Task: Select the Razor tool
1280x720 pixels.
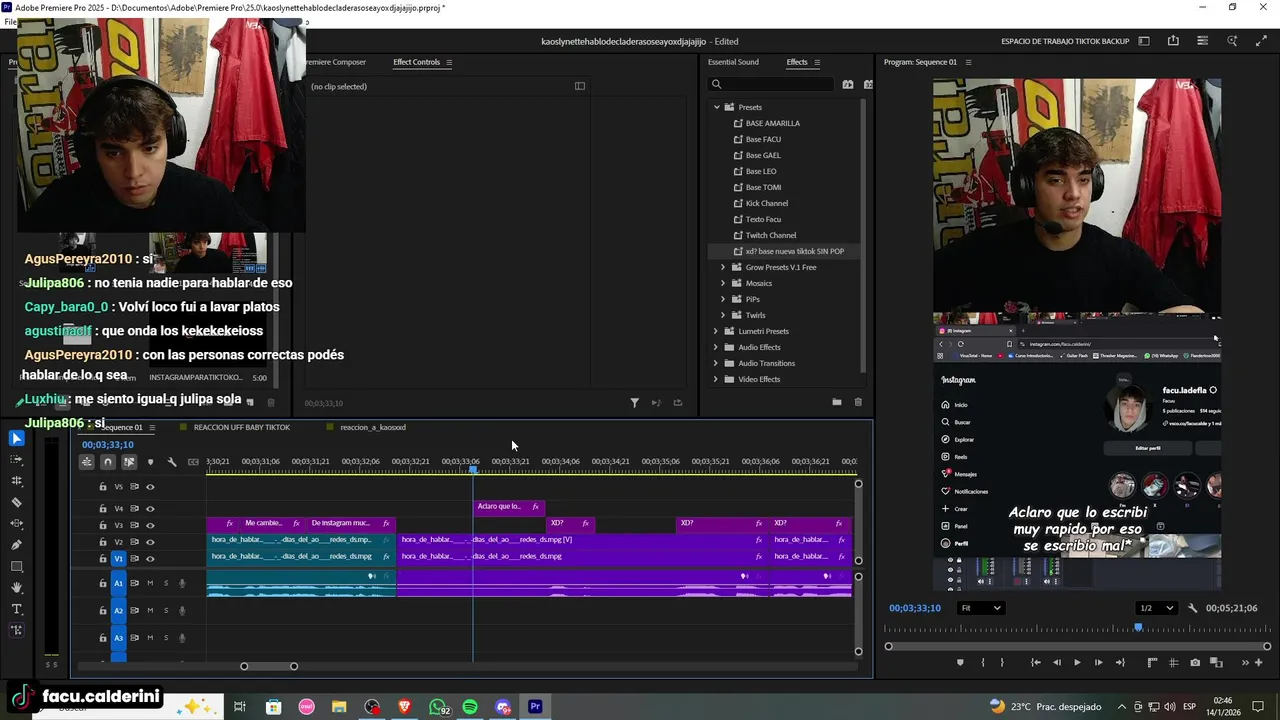Action: 16,503
